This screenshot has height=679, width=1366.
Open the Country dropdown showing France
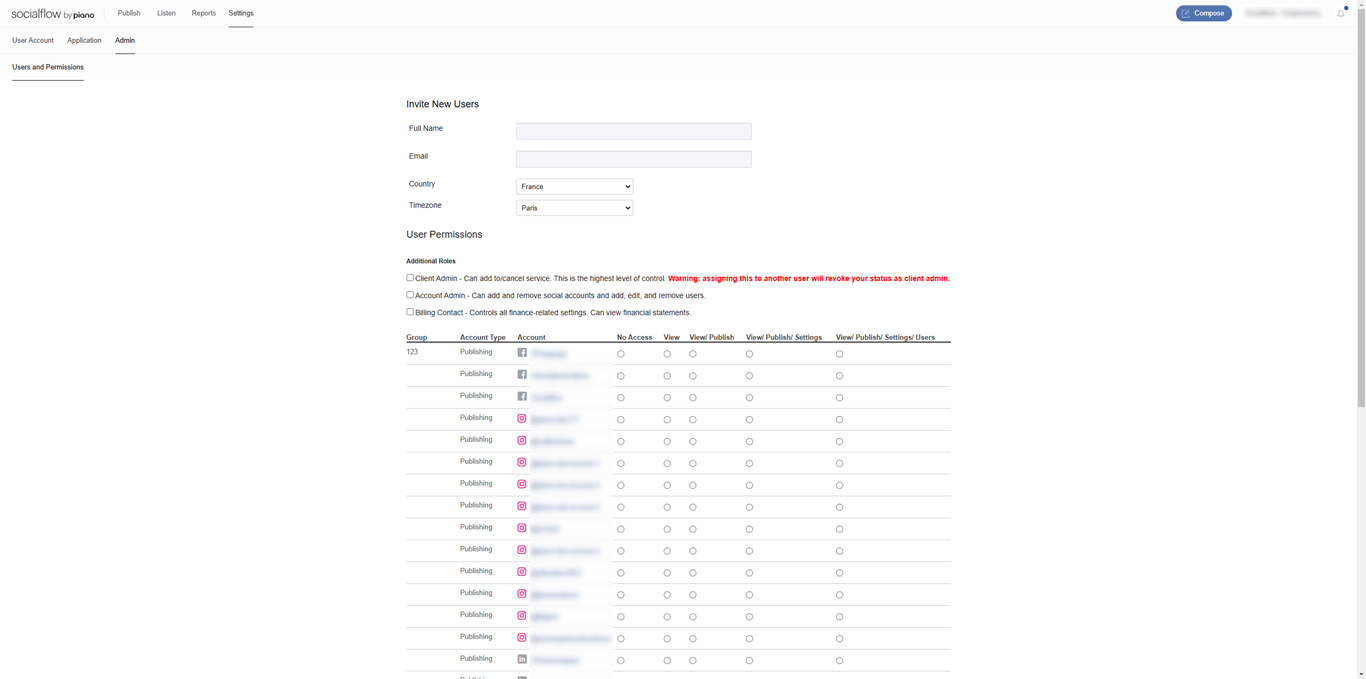574,187
